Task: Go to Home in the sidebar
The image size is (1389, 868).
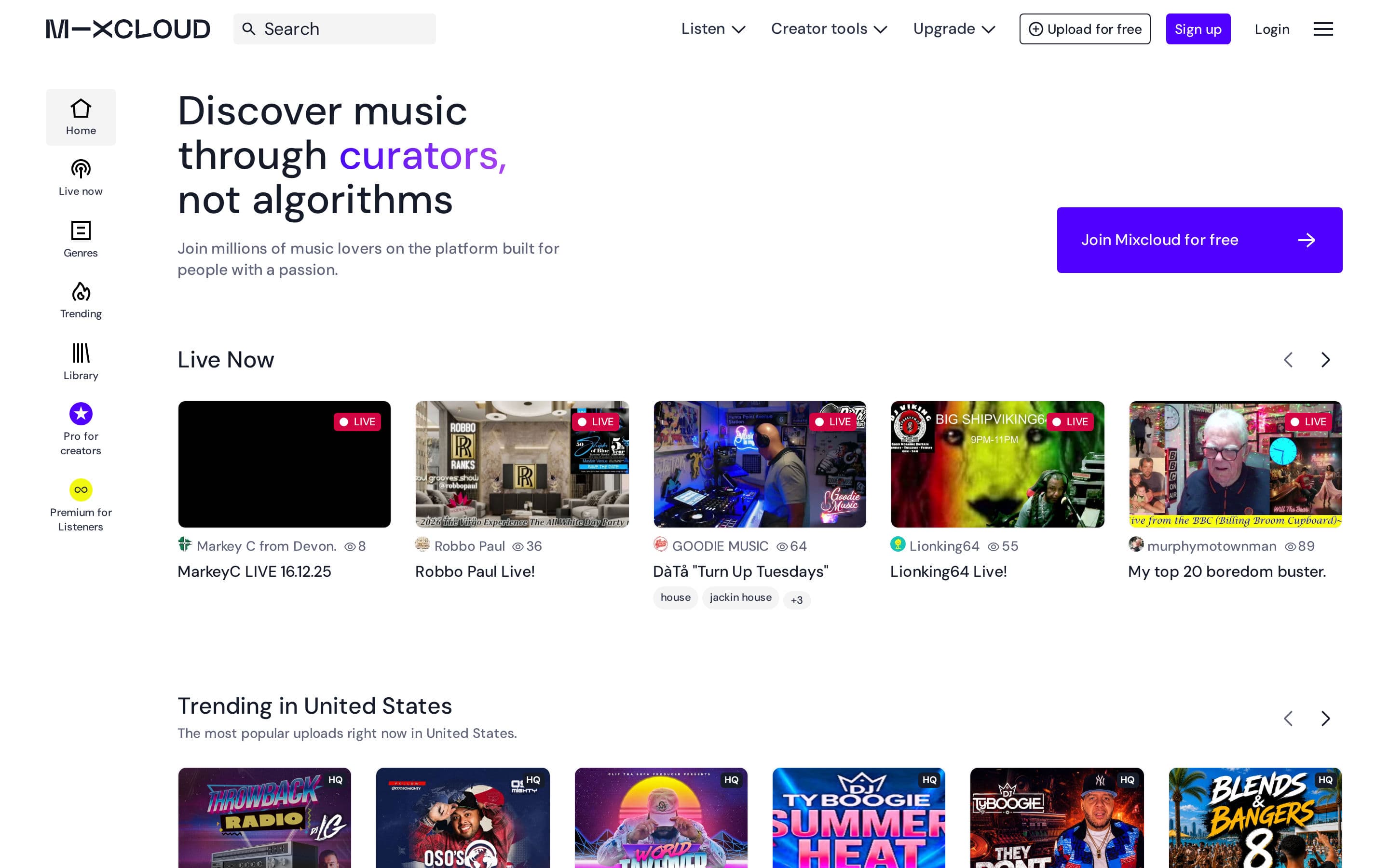Action: coord(81,117)
